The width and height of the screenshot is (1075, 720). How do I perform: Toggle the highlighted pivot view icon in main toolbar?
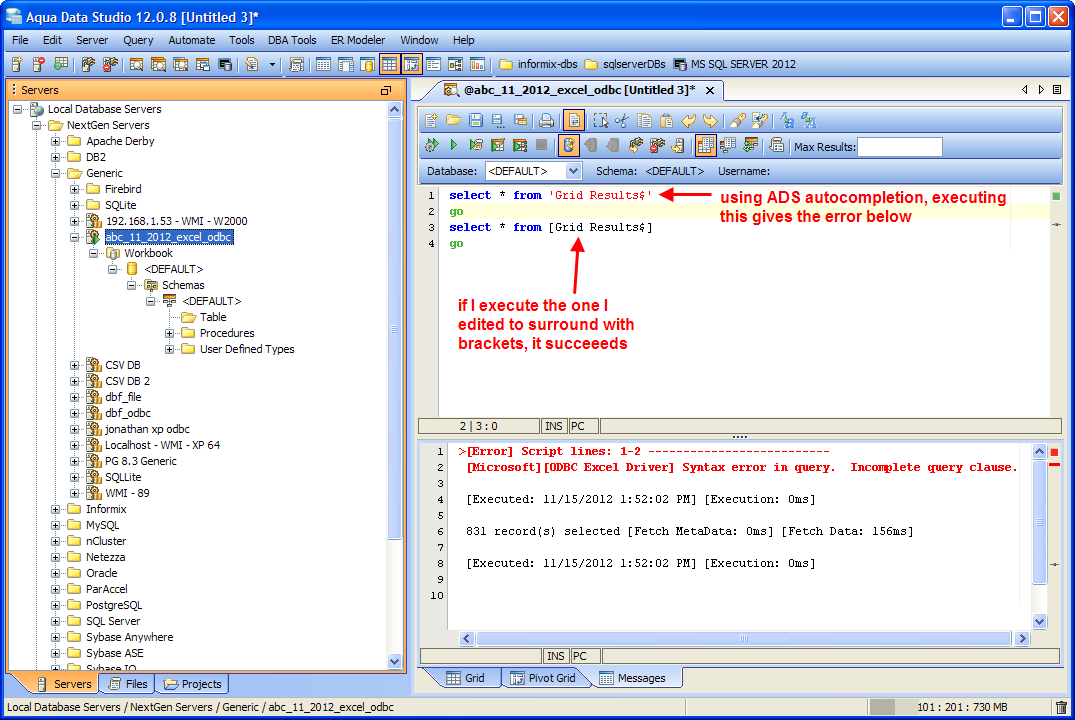pos(411,64)
